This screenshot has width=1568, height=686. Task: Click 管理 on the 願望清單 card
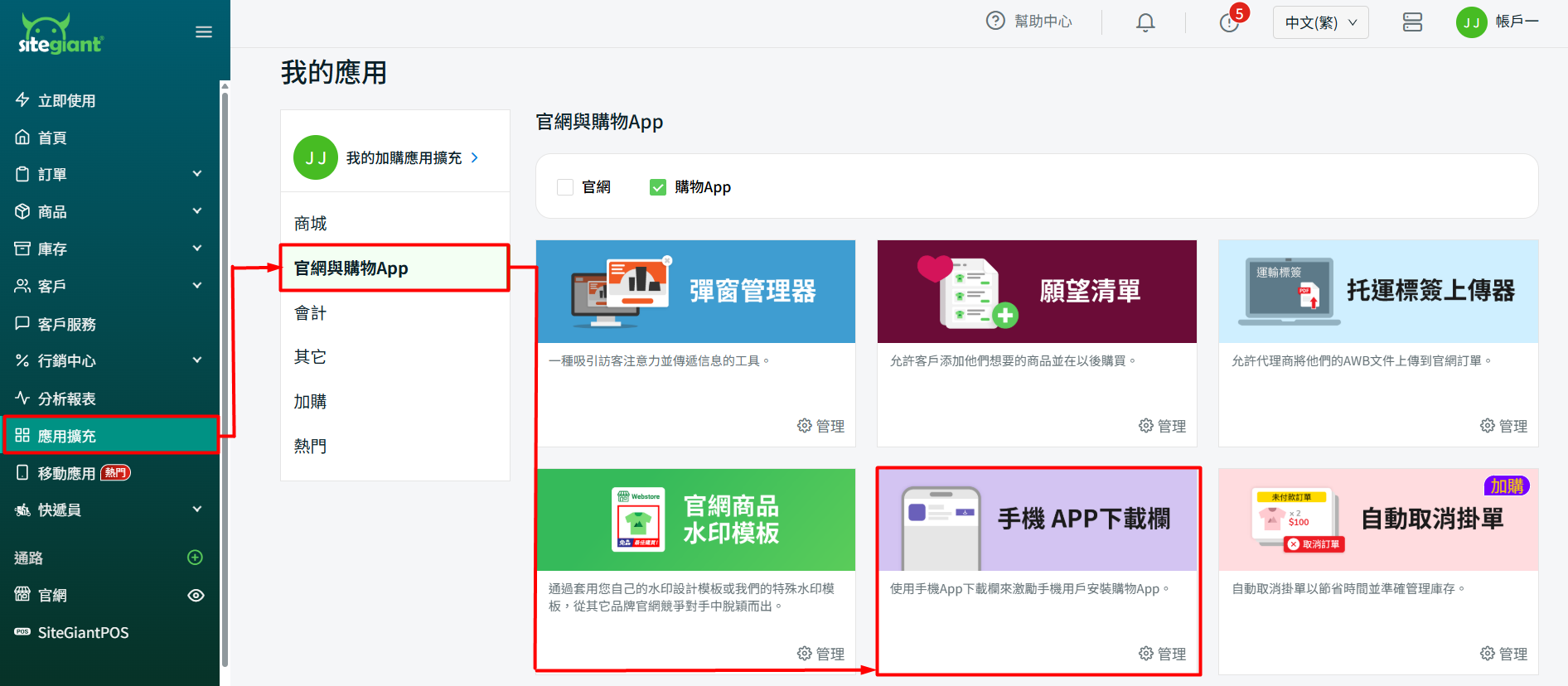(x=1163, y=426)
